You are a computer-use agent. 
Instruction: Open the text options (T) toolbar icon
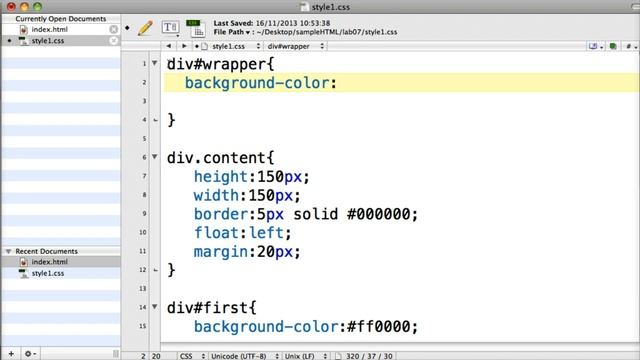coord(170,27)
